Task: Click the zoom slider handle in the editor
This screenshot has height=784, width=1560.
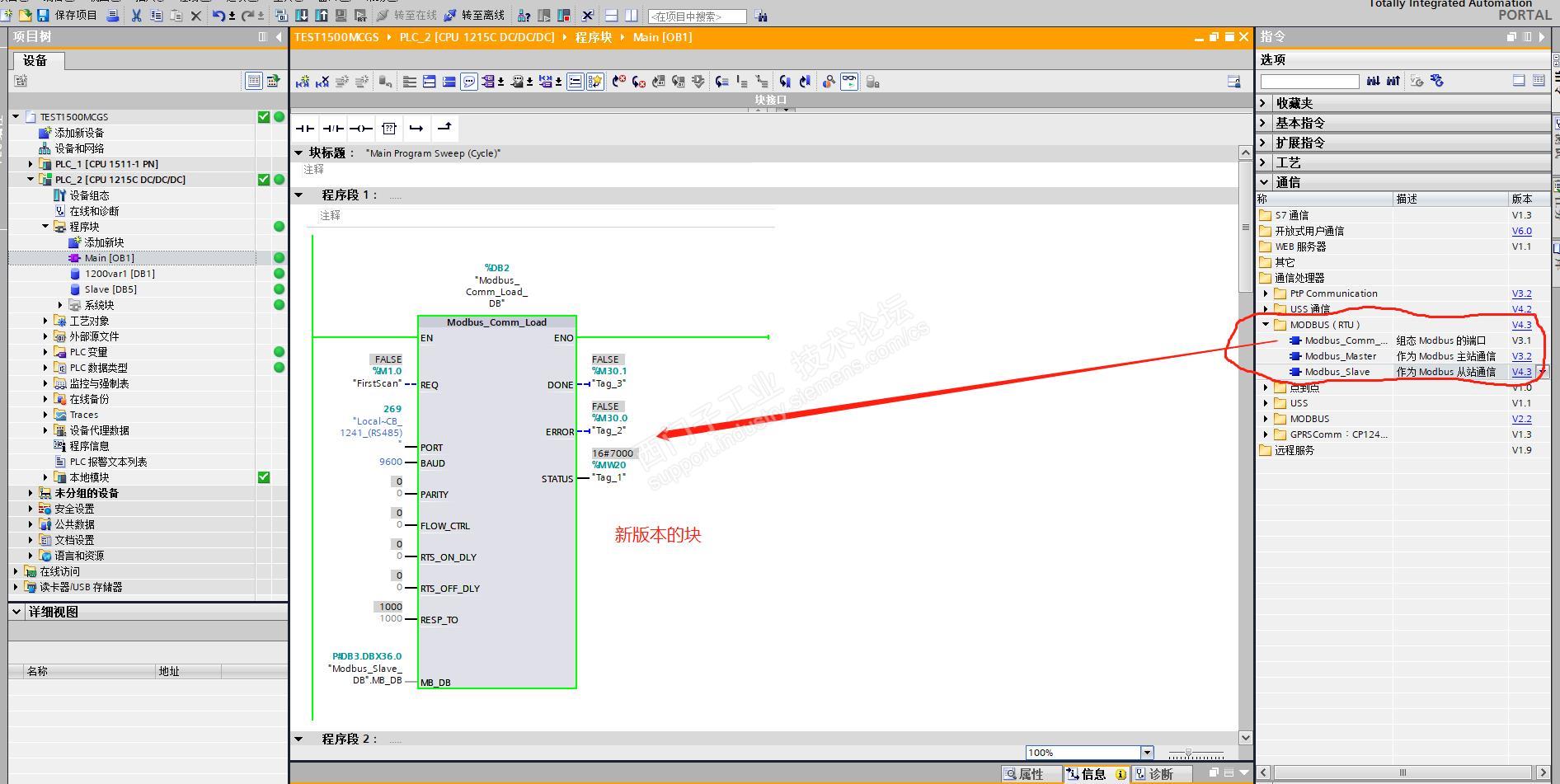Action: 1188,753
